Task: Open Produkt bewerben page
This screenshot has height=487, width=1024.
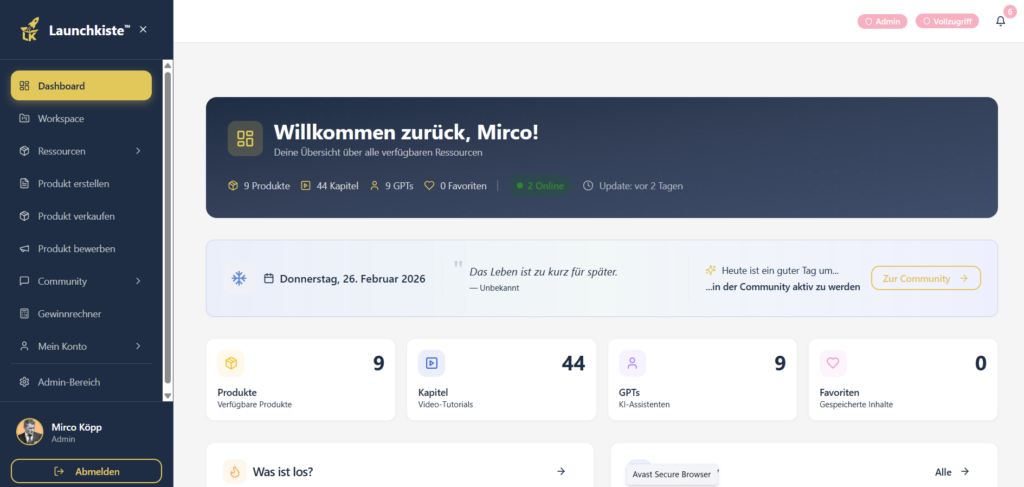Action: [x=81, y=249]
